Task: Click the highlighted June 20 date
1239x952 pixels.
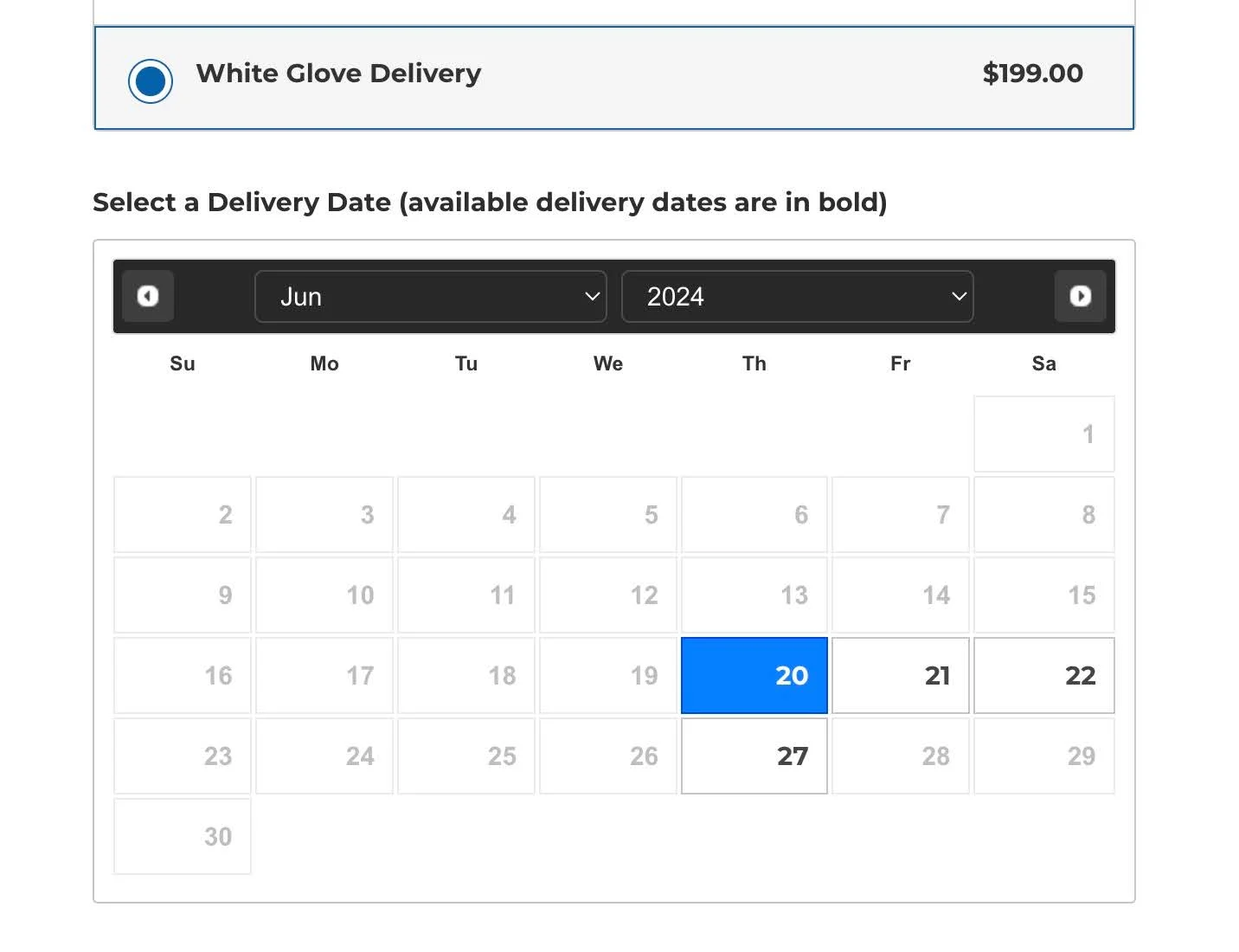Action: [x=754, y=675]
